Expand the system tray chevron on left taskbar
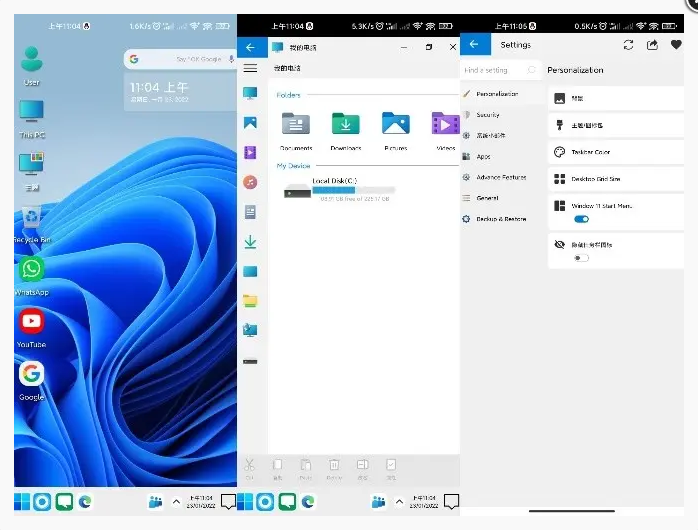 177,502
